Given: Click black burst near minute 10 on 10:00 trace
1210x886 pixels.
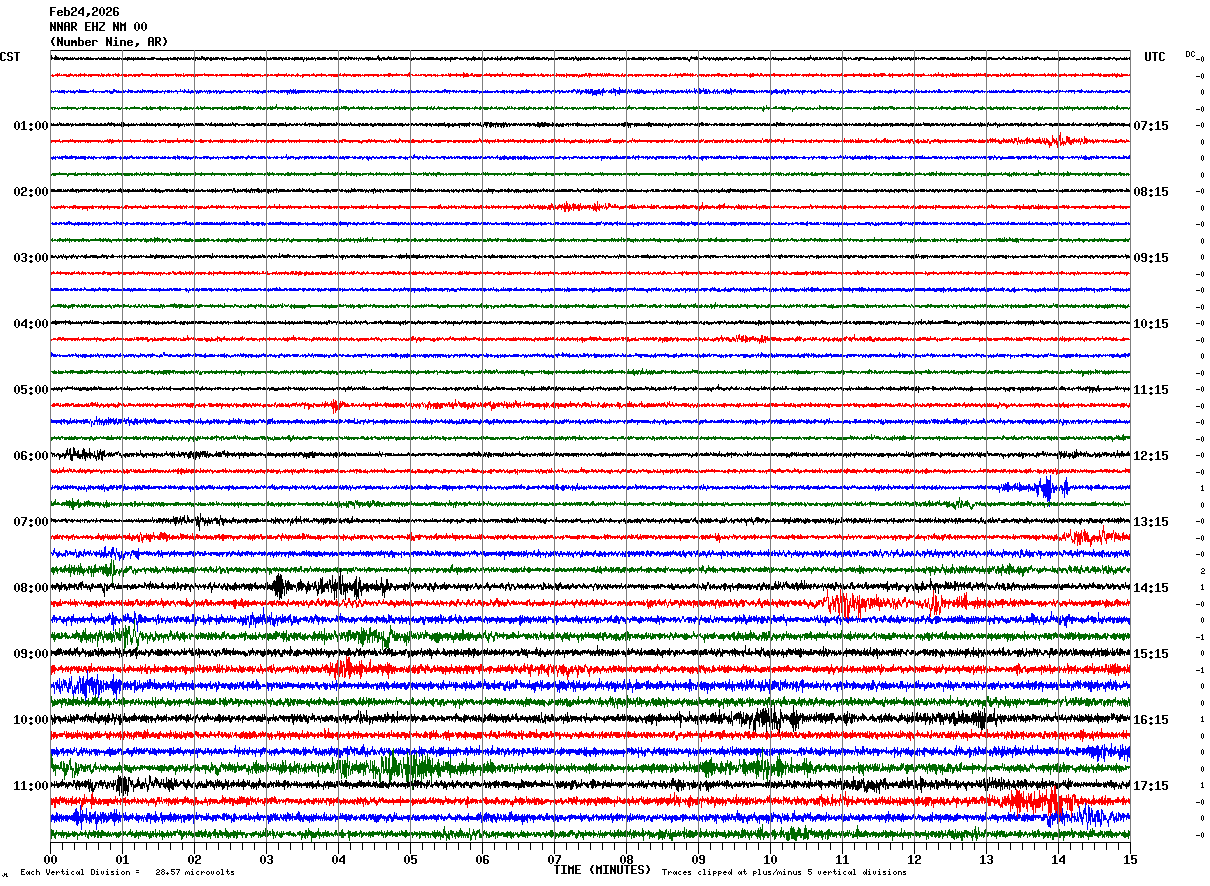Looking at the screenshot, I should coord(768,718).
